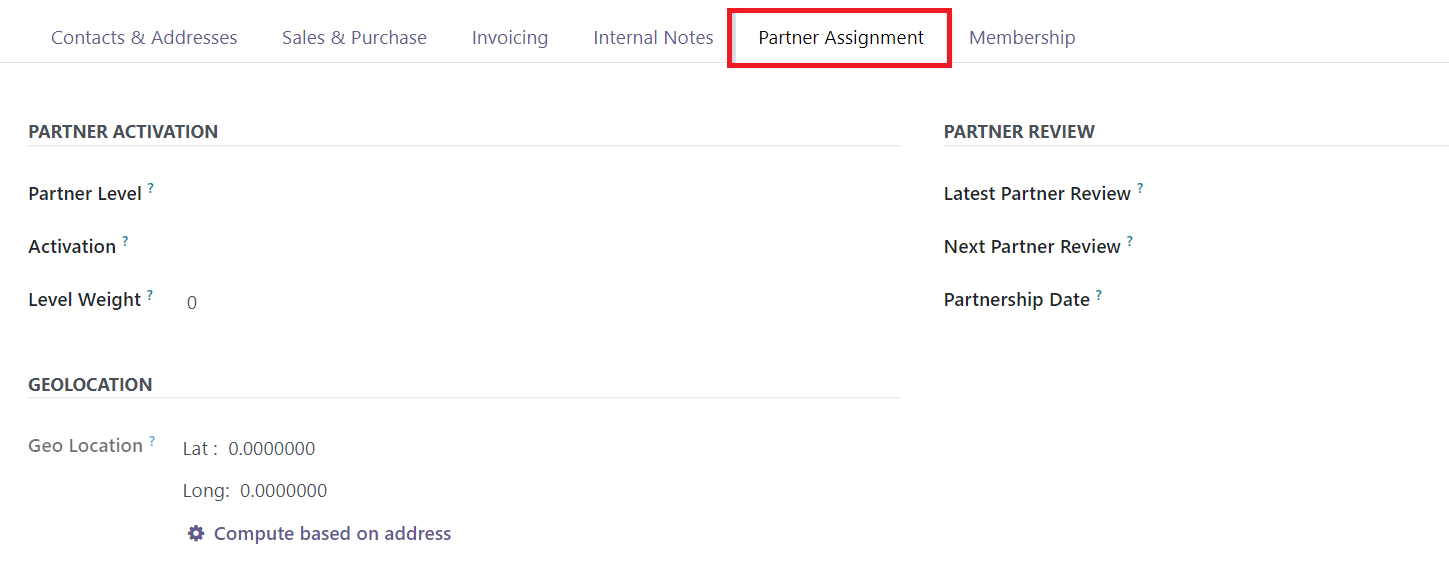Open the Membership tab
The image size is (1449, 564).
(x=1022, y=38)
